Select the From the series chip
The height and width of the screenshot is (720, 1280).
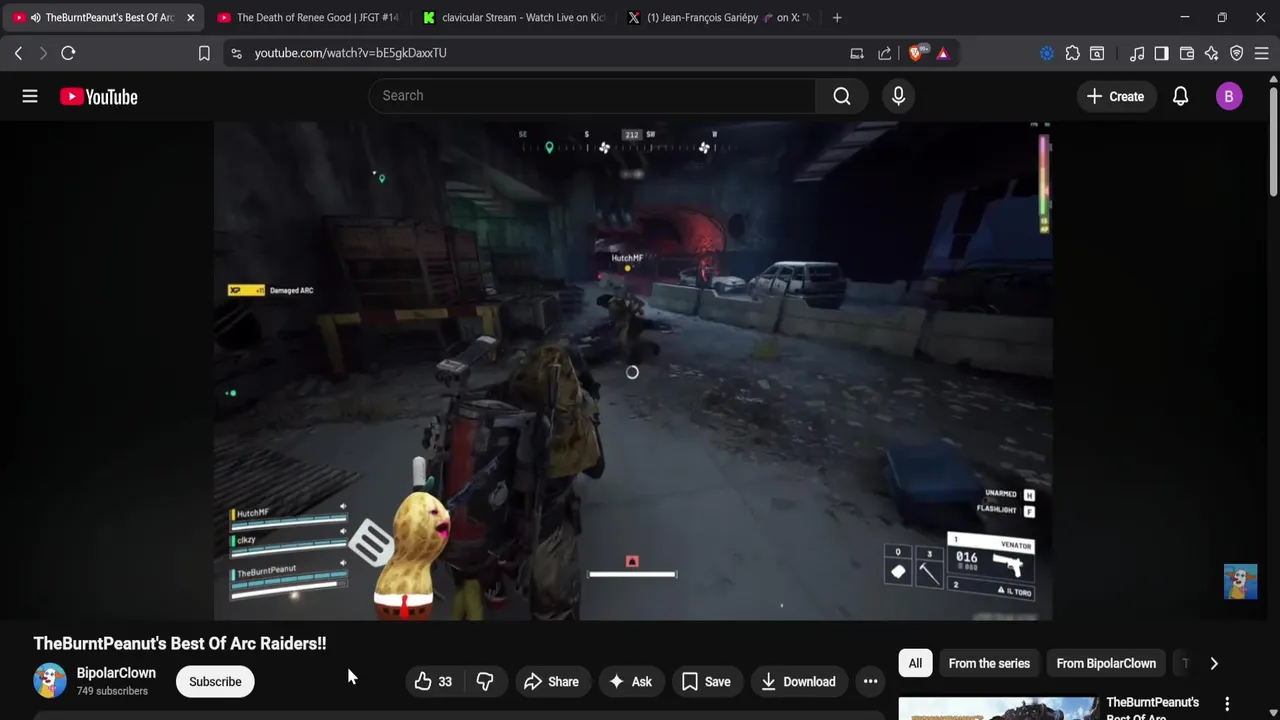989,663
